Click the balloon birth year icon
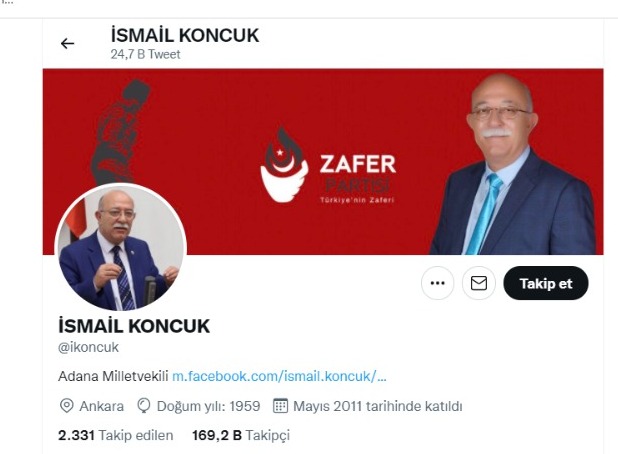The height and width of the screenshot is (454, 618). click(x=143, y=406)
